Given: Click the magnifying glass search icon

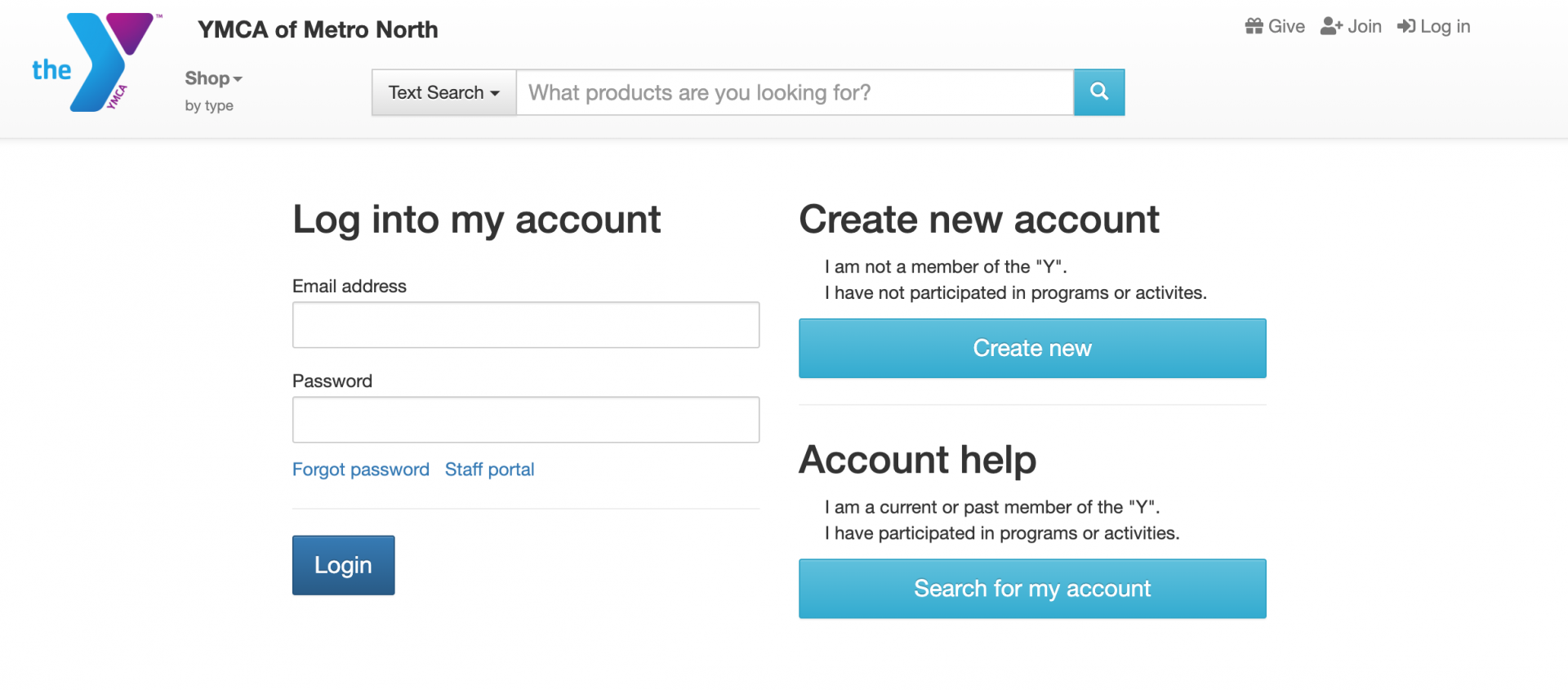Looking at the screenshot, I should [1098, 92].
